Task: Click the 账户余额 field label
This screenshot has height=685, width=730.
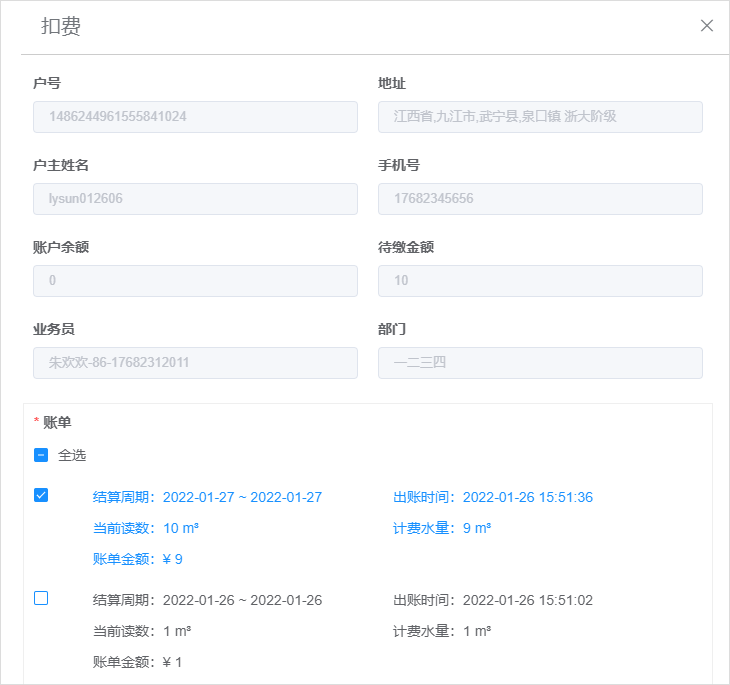Action: 61,247
